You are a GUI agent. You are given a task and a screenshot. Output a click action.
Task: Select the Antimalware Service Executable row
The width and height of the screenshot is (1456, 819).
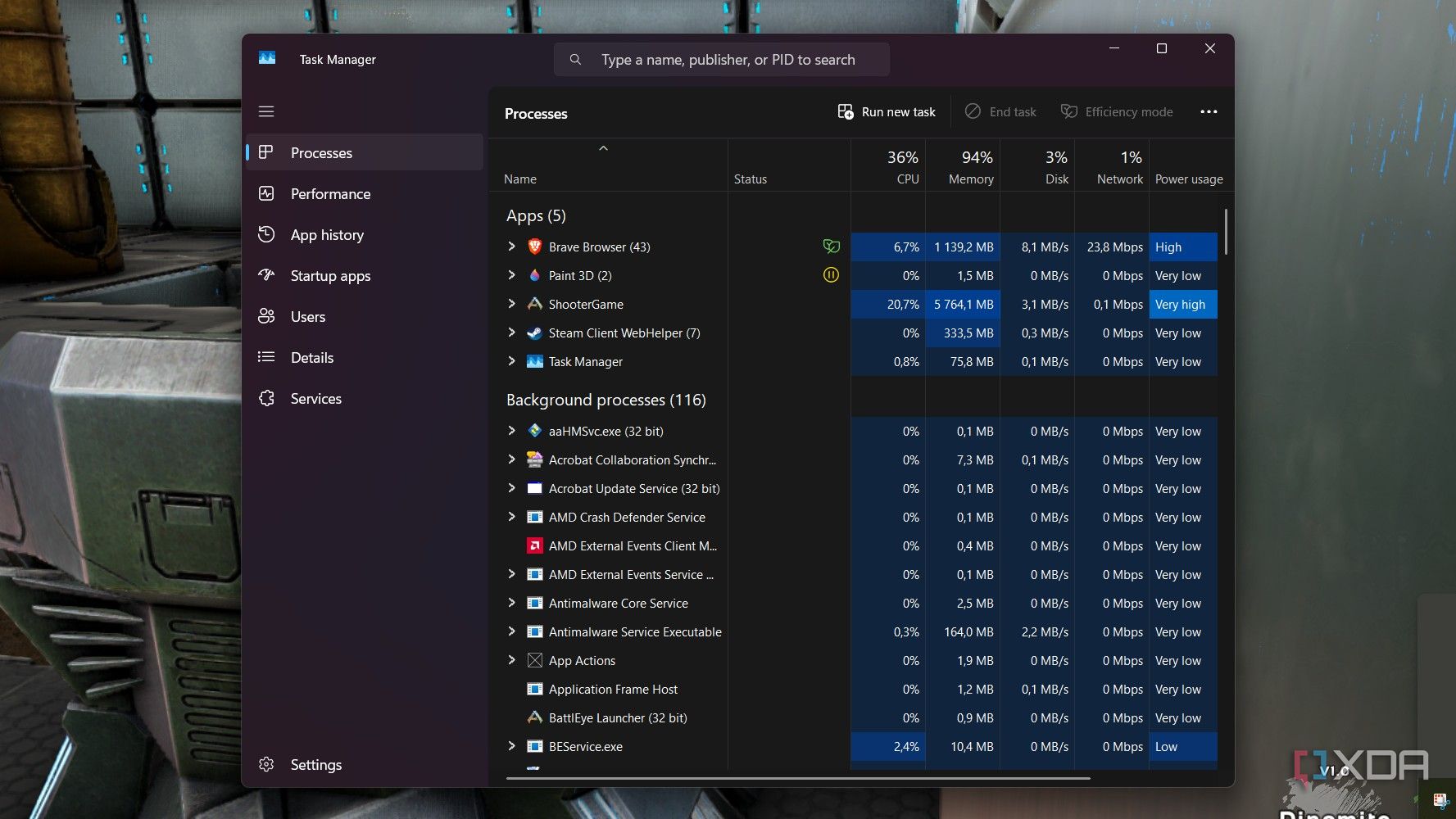[x=853, y=631]
